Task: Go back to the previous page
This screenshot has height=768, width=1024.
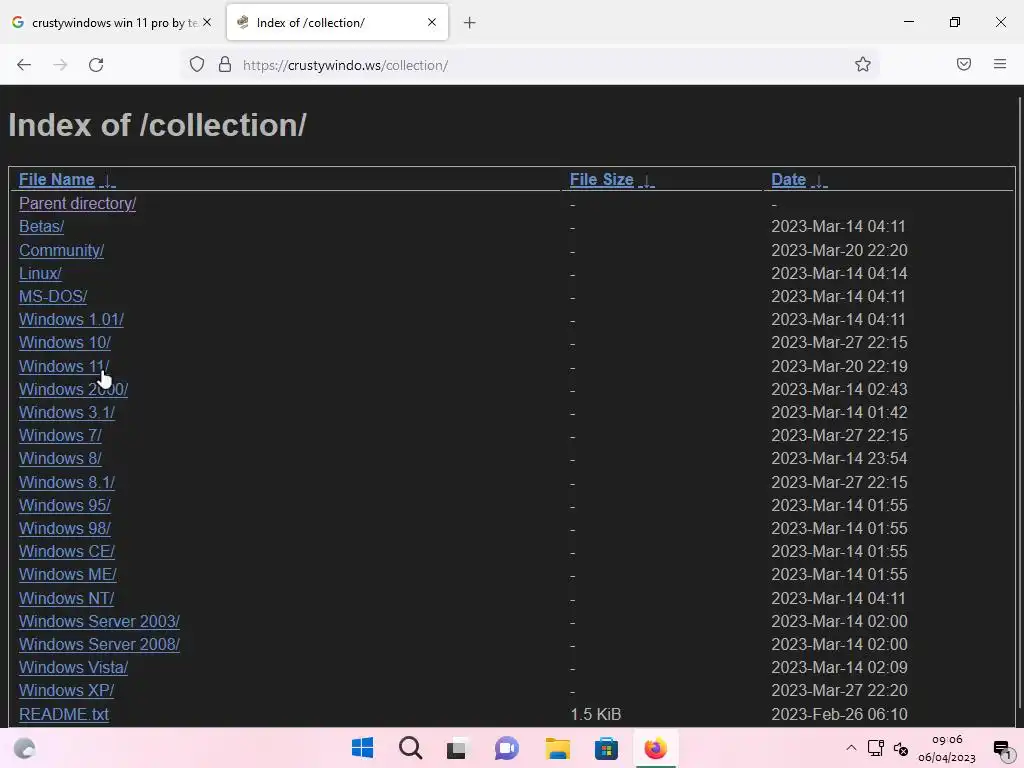Action: 24,65
